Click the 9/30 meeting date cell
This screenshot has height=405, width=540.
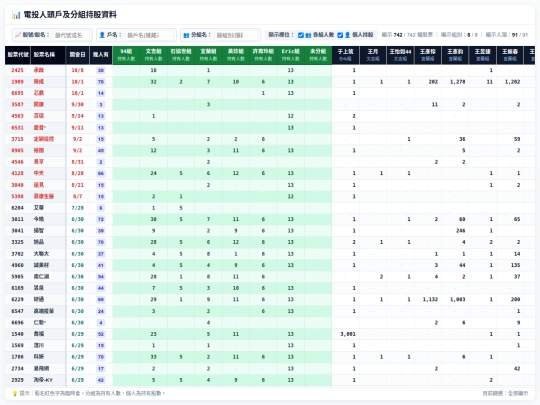[77, 105]
